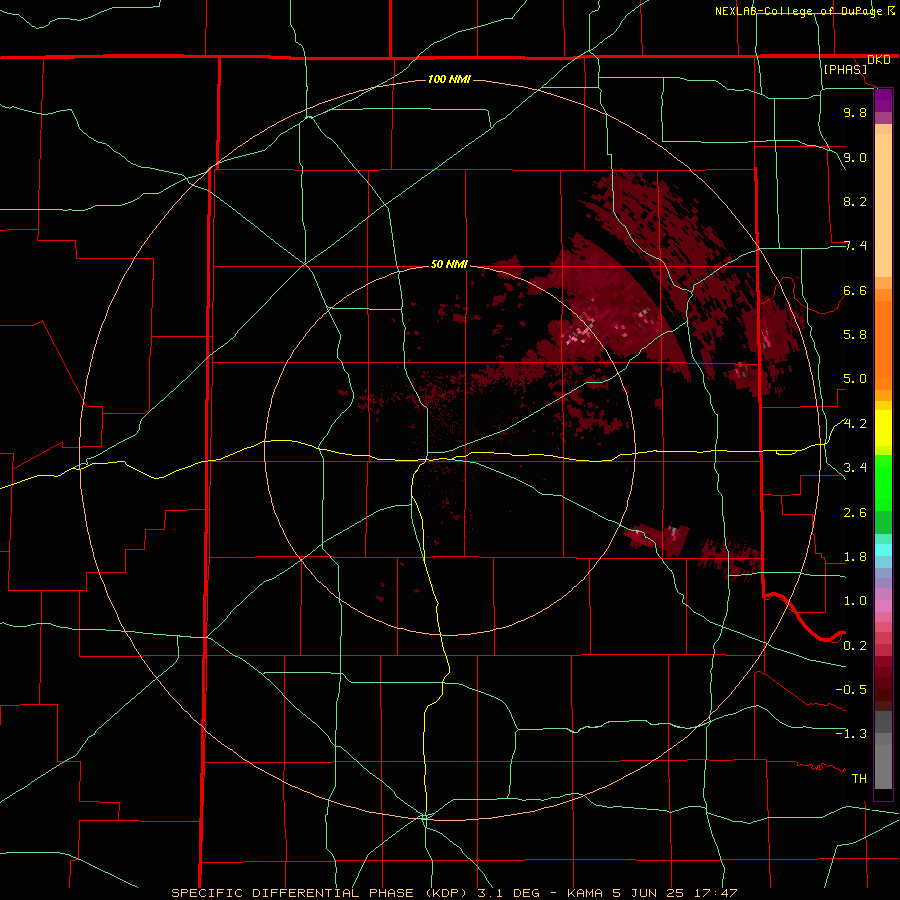
Task: Click the bright green segment of color bar
Action: tap(883, 482)
